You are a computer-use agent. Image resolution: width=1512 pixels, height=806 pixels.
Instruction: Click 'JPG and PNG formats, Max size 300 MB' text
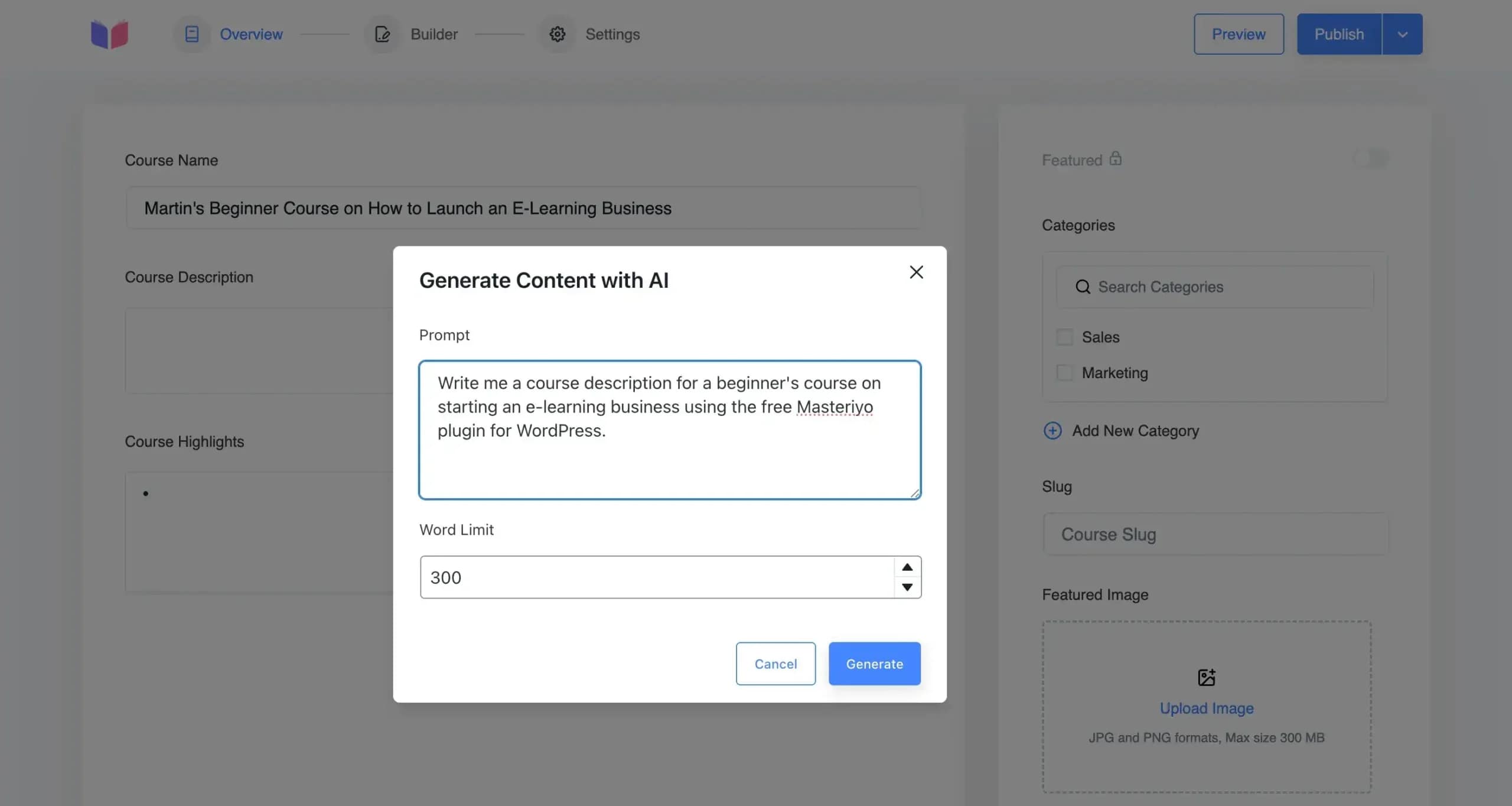pos(1207,737)
